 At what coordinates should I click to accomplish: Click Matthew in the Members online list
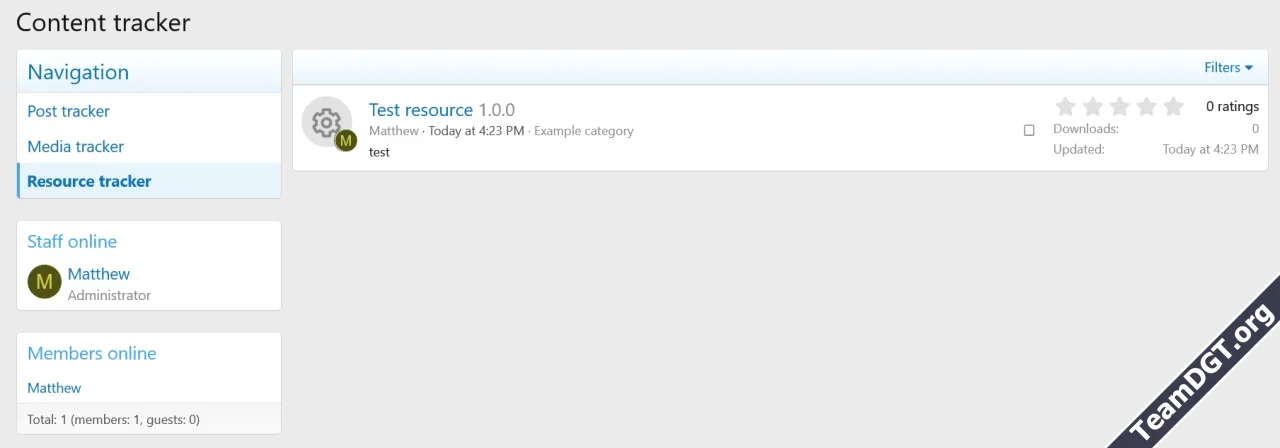pos(54,388)
